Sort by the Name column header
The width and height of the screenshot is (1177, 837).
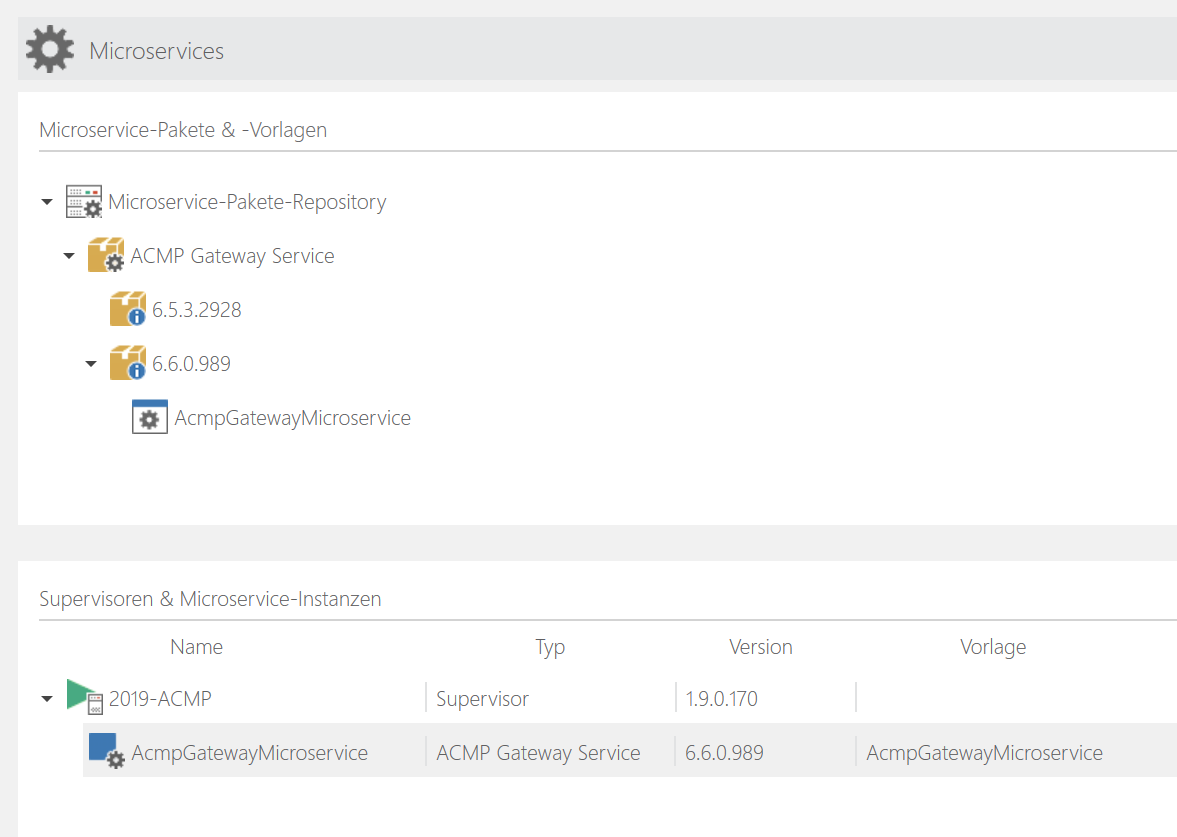coord(196,647)
